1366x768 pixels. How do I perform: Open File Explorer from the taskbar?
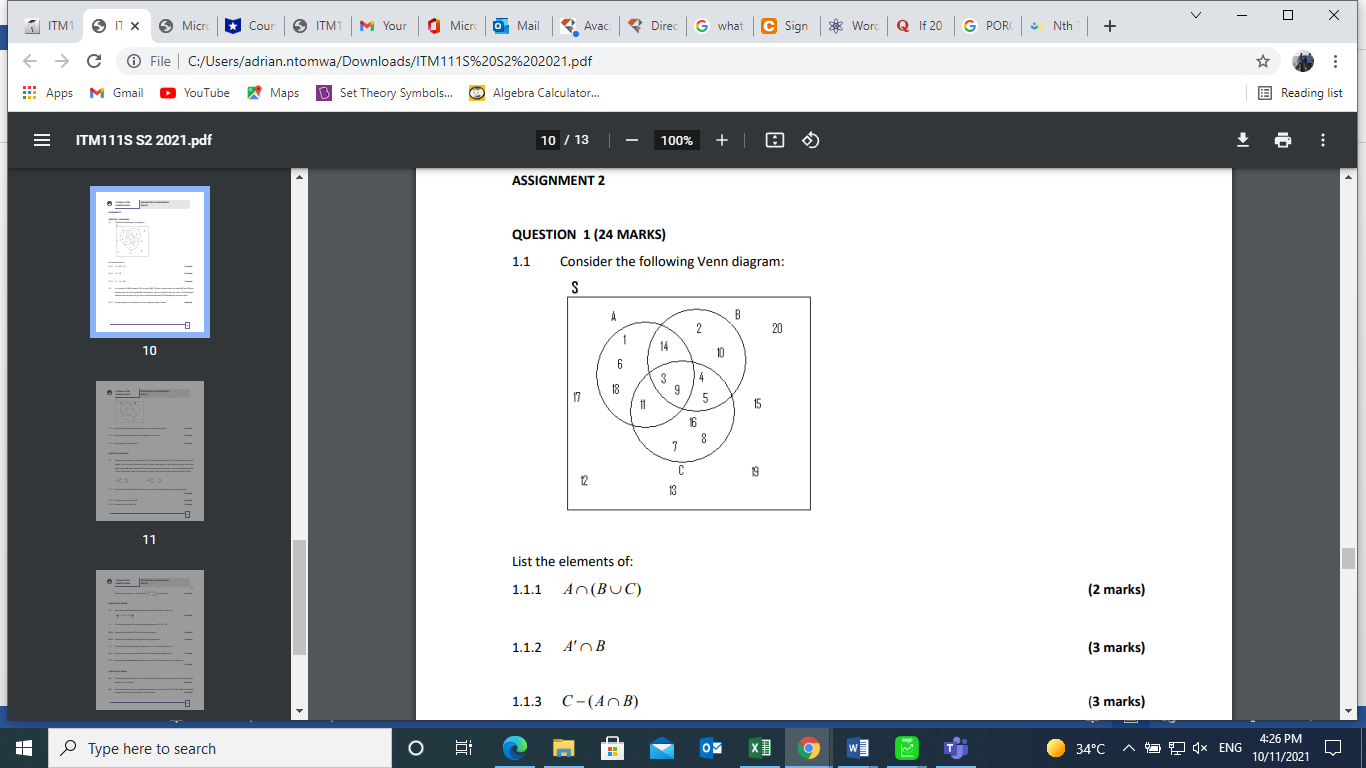(564, 748)
